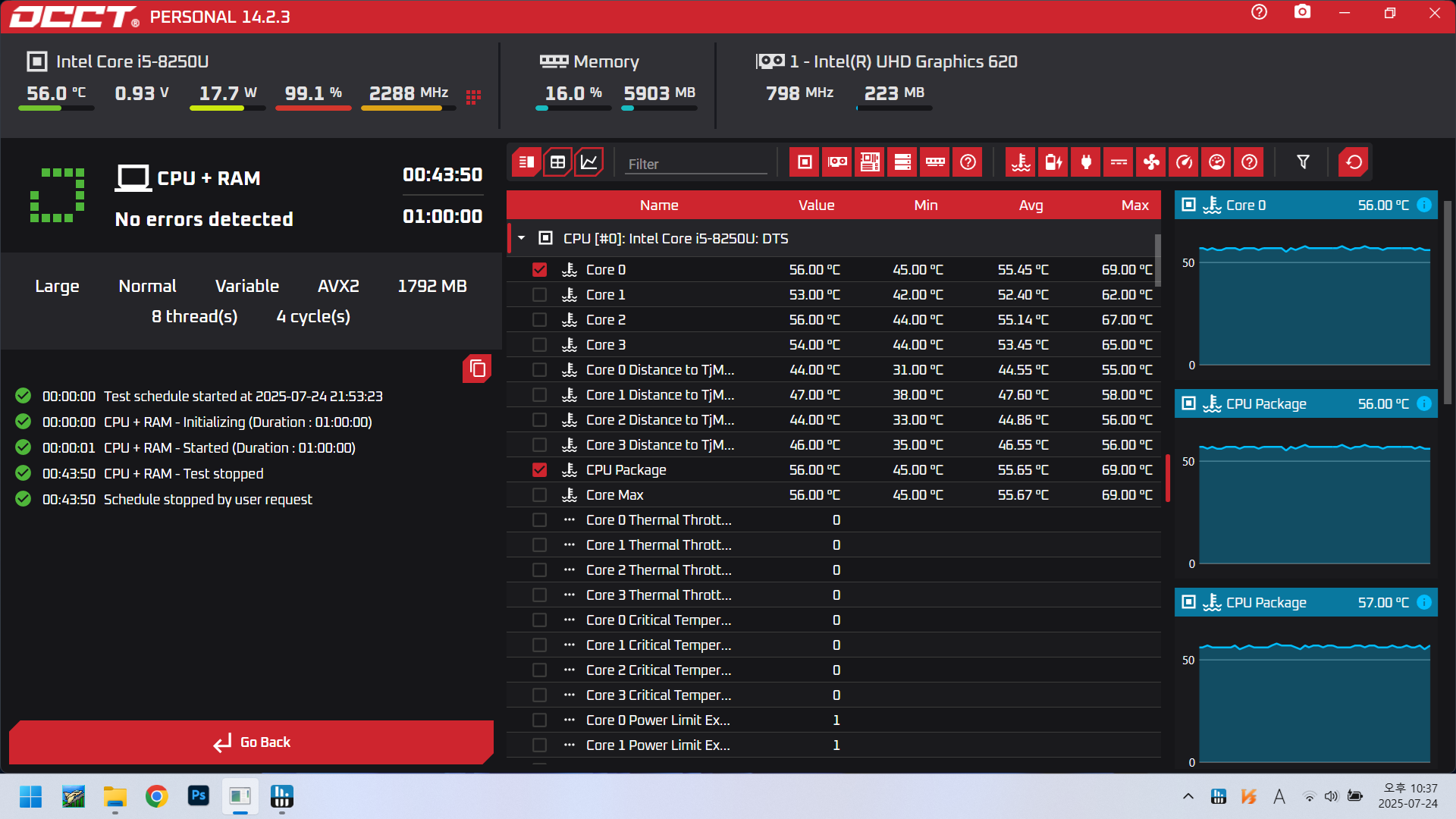1456x819 pixels.
Task: Open Google Chrome from the taskbar
Action: tap(156, 796)
